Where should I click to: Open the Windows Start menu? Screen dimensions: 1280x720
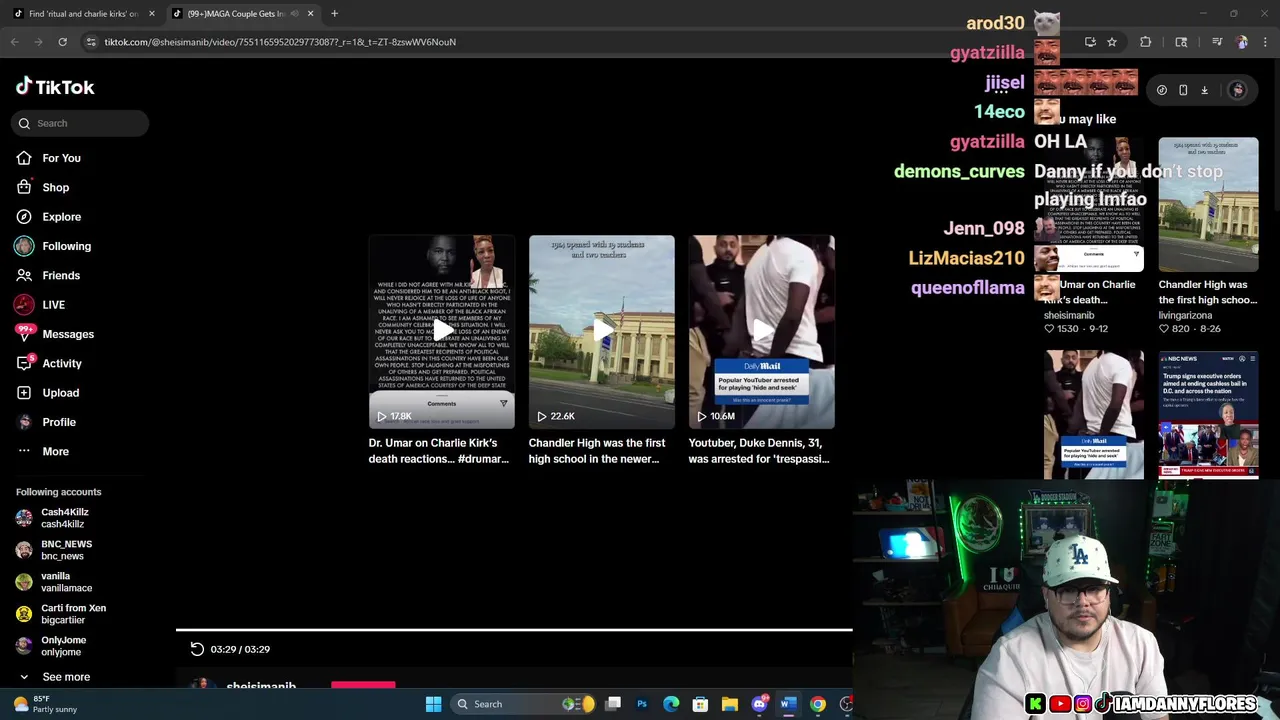pos(434,704)
